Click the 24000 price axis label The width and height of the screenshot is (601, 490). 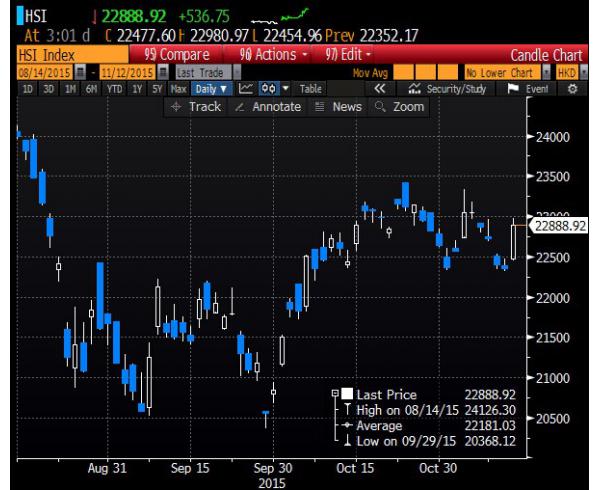553,137
